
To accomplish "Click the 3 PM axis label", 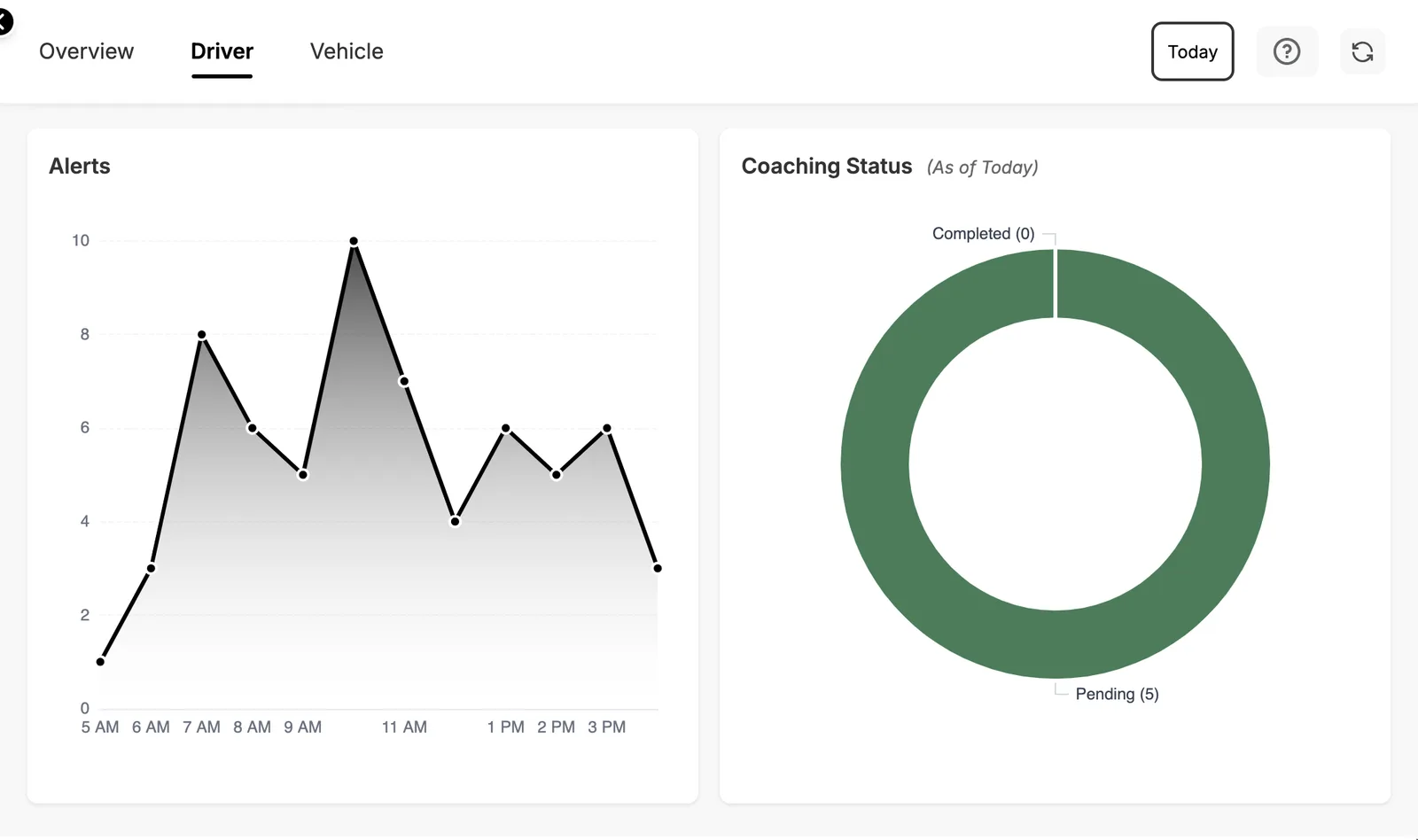I will pyautogui.click(x=607, y=727).
